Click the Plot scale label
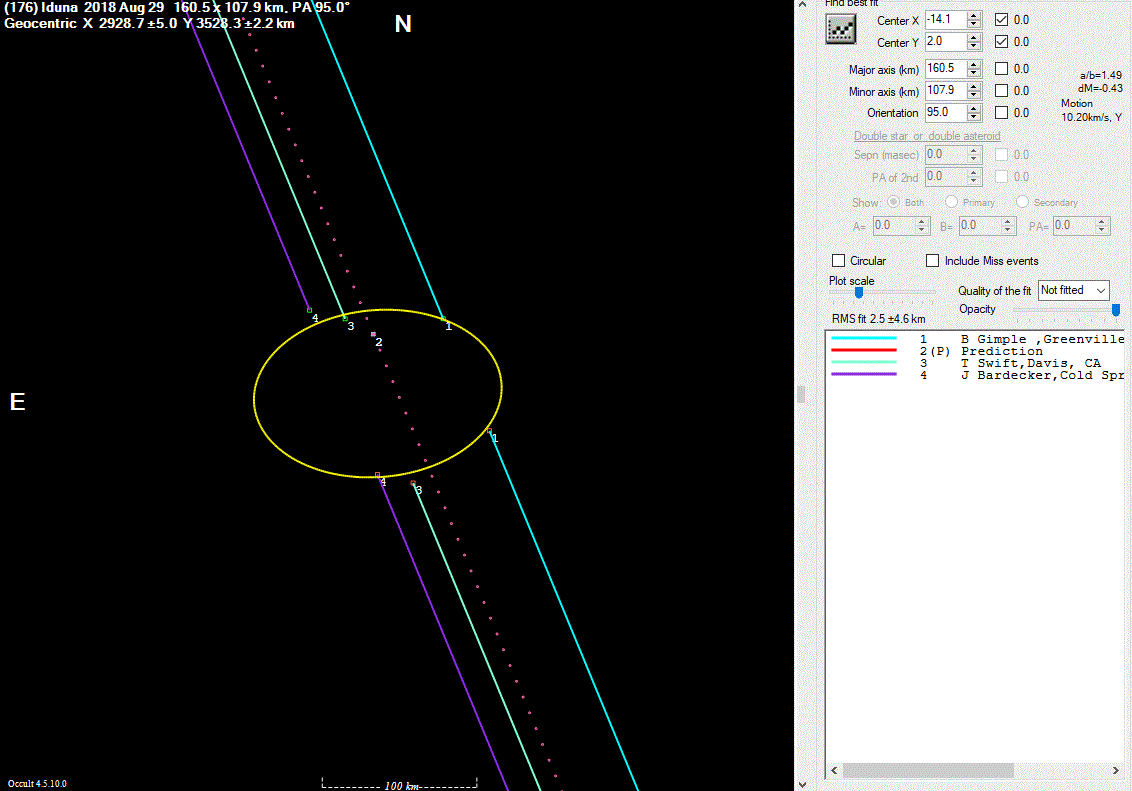Image resolution: width=1132 pixels, height=791 pixels. (x=851, y=281)
